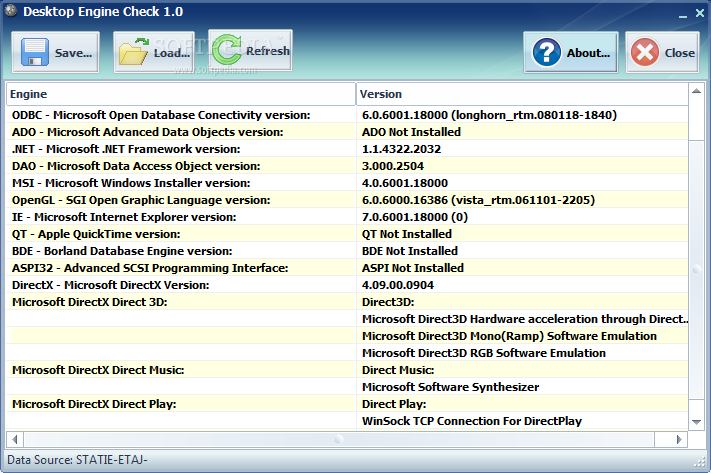This screenshot has width=711, height=473.
Task: Click the horizontal scrollbar thumb
Action: (339, 439)
